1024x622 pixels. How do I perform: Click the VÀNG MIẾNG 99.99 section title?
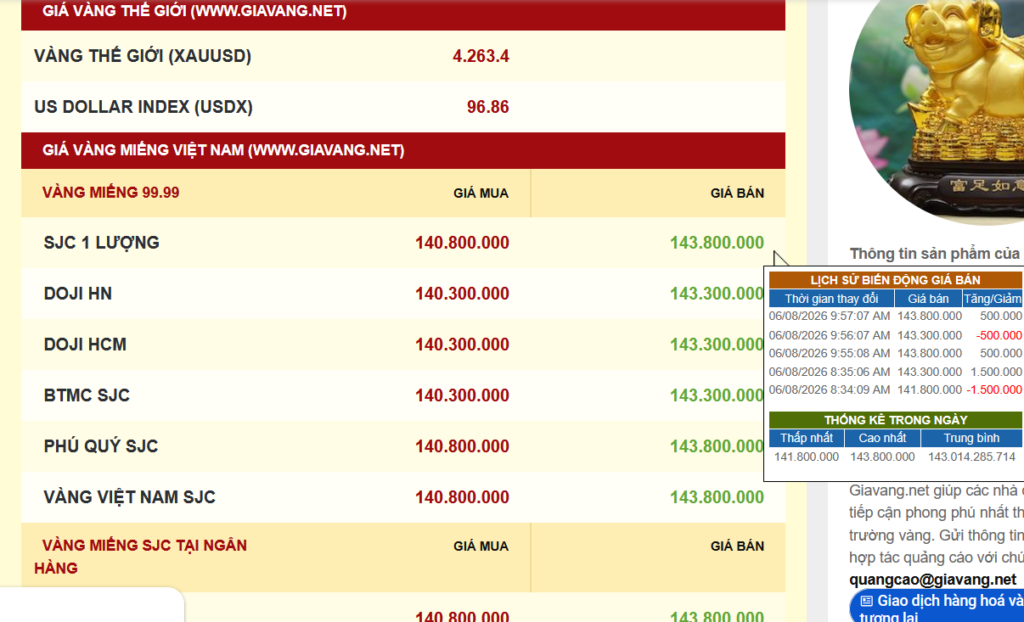(110, 193)
